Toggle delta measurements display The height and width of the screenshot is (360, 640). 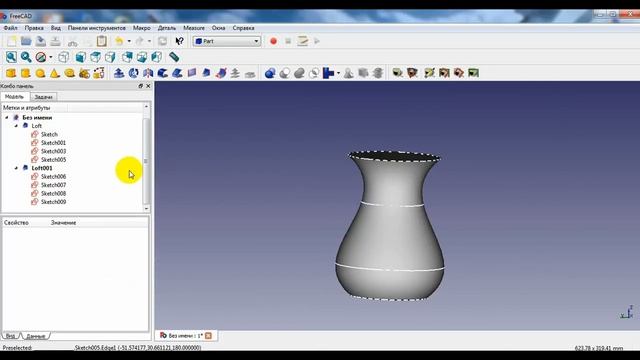pos(473,73)
